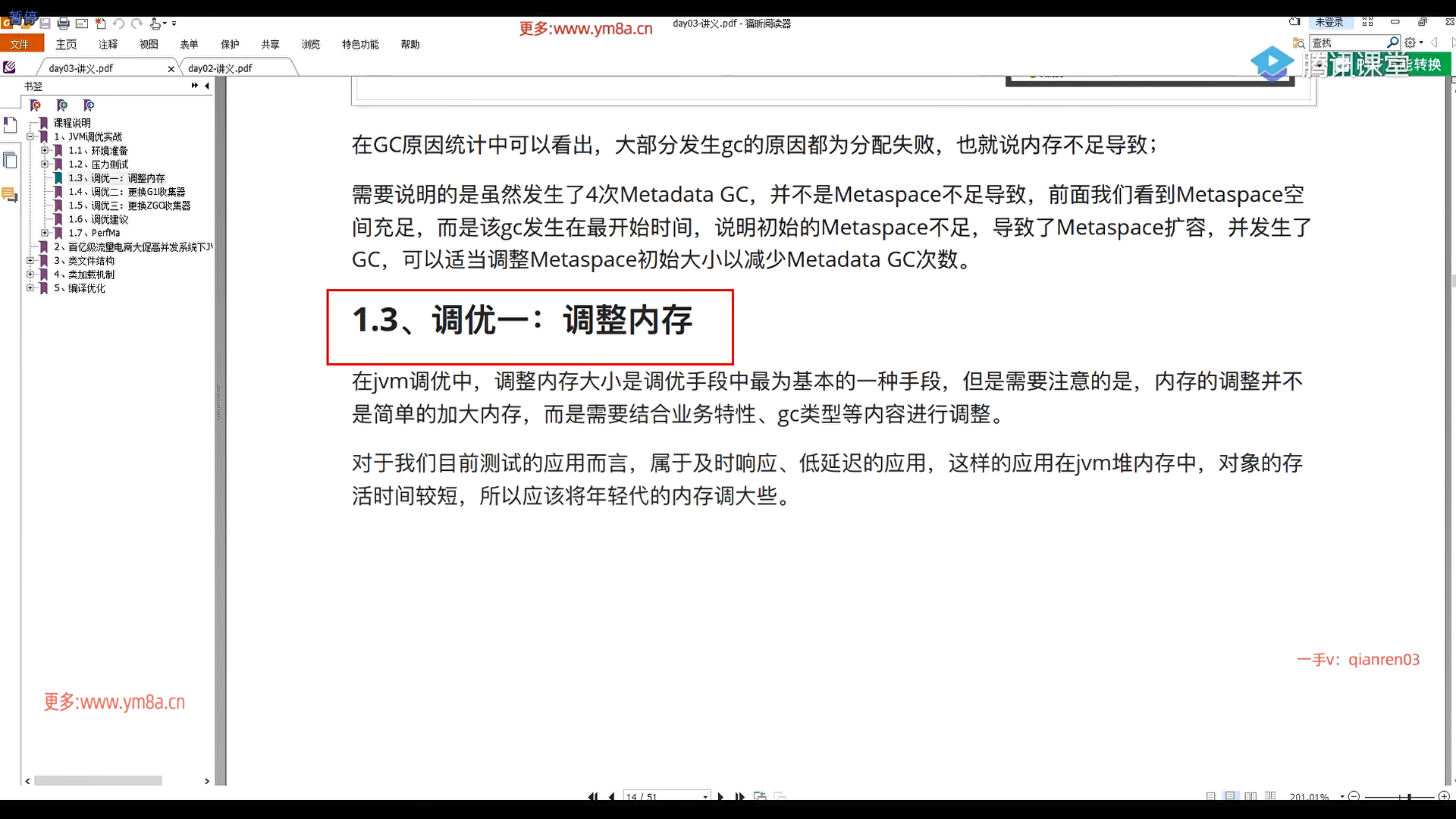Viewport: 1456px width, 819px height.
Task: Expand the 1.2、压力测试 bookmark node
Action: (45, 165)
